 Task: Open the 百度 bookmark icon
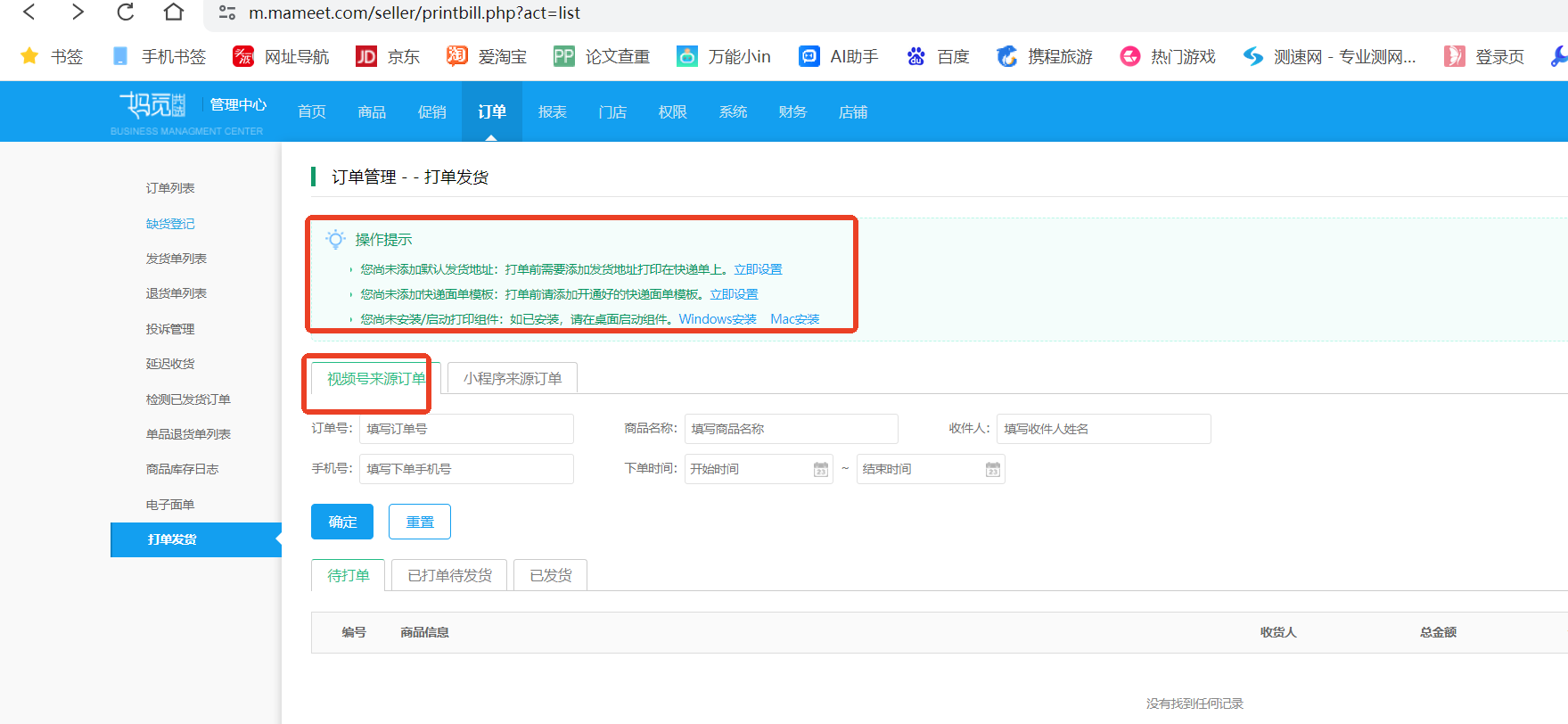click(x=916, y=57)
